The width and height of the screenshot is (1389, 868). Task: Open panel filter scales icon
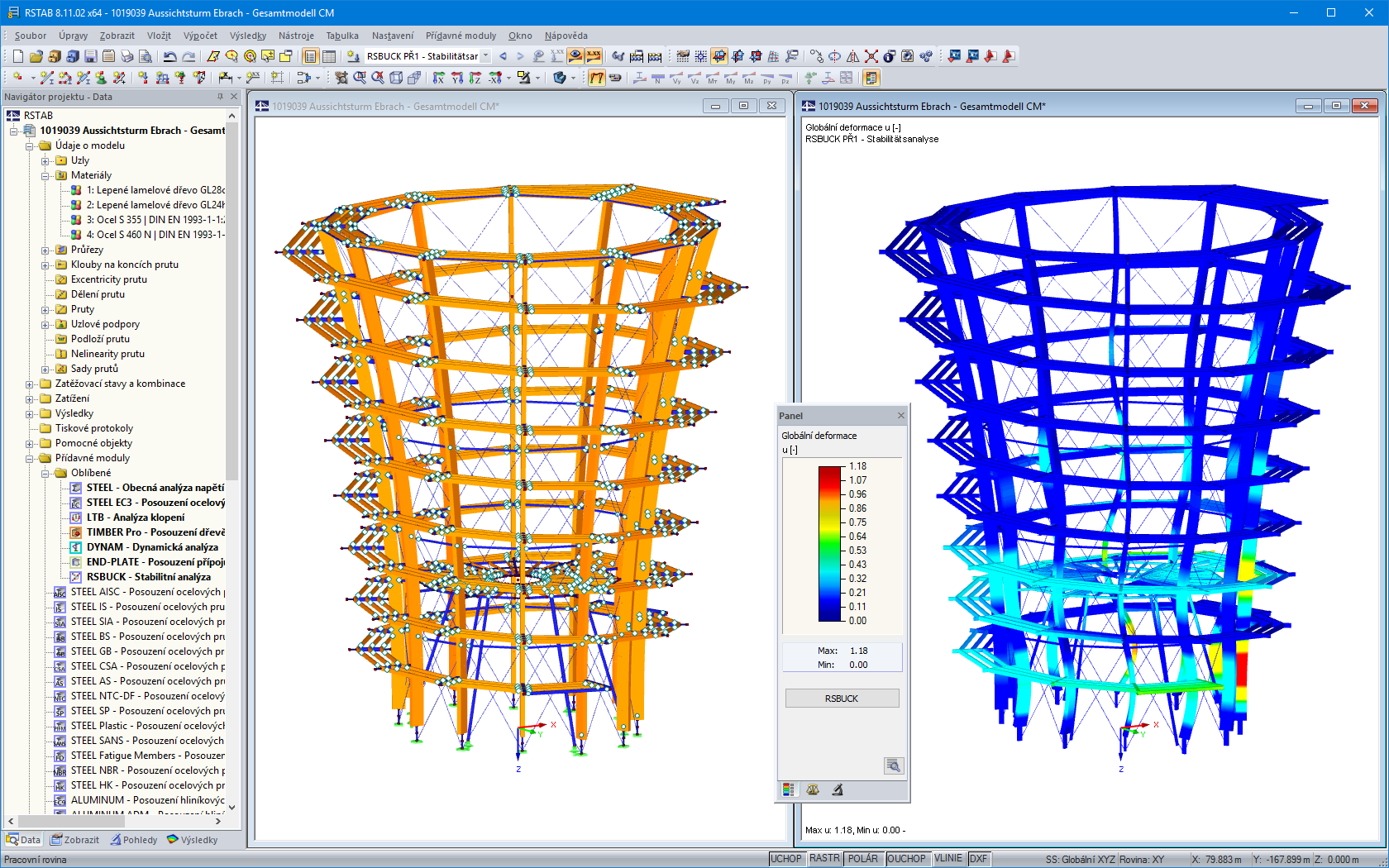tap(813, 789)
